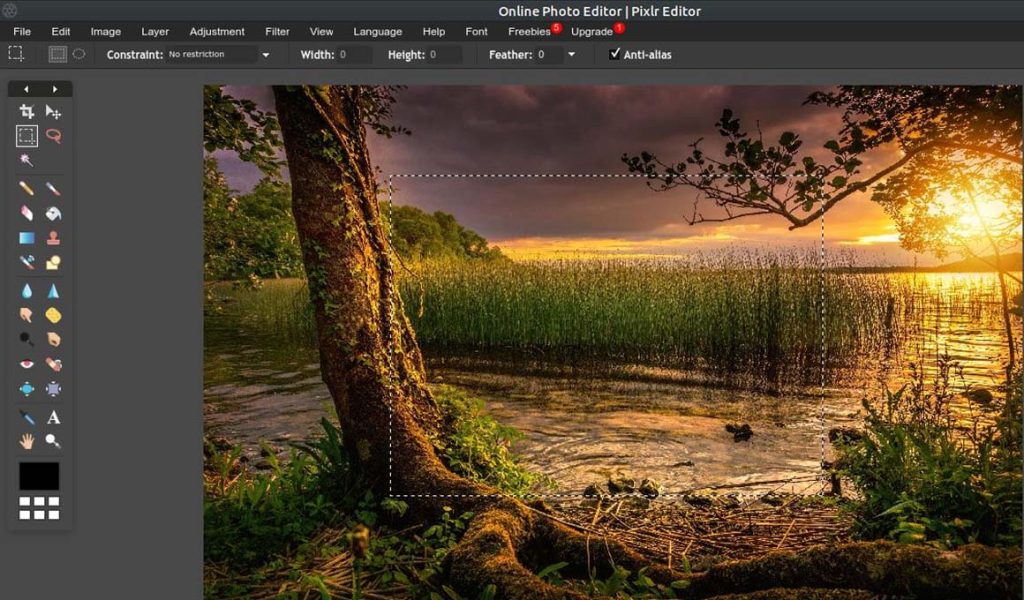Click the Height input field
The height and width of the screenshot is (600, 1024).
[444, 55]
